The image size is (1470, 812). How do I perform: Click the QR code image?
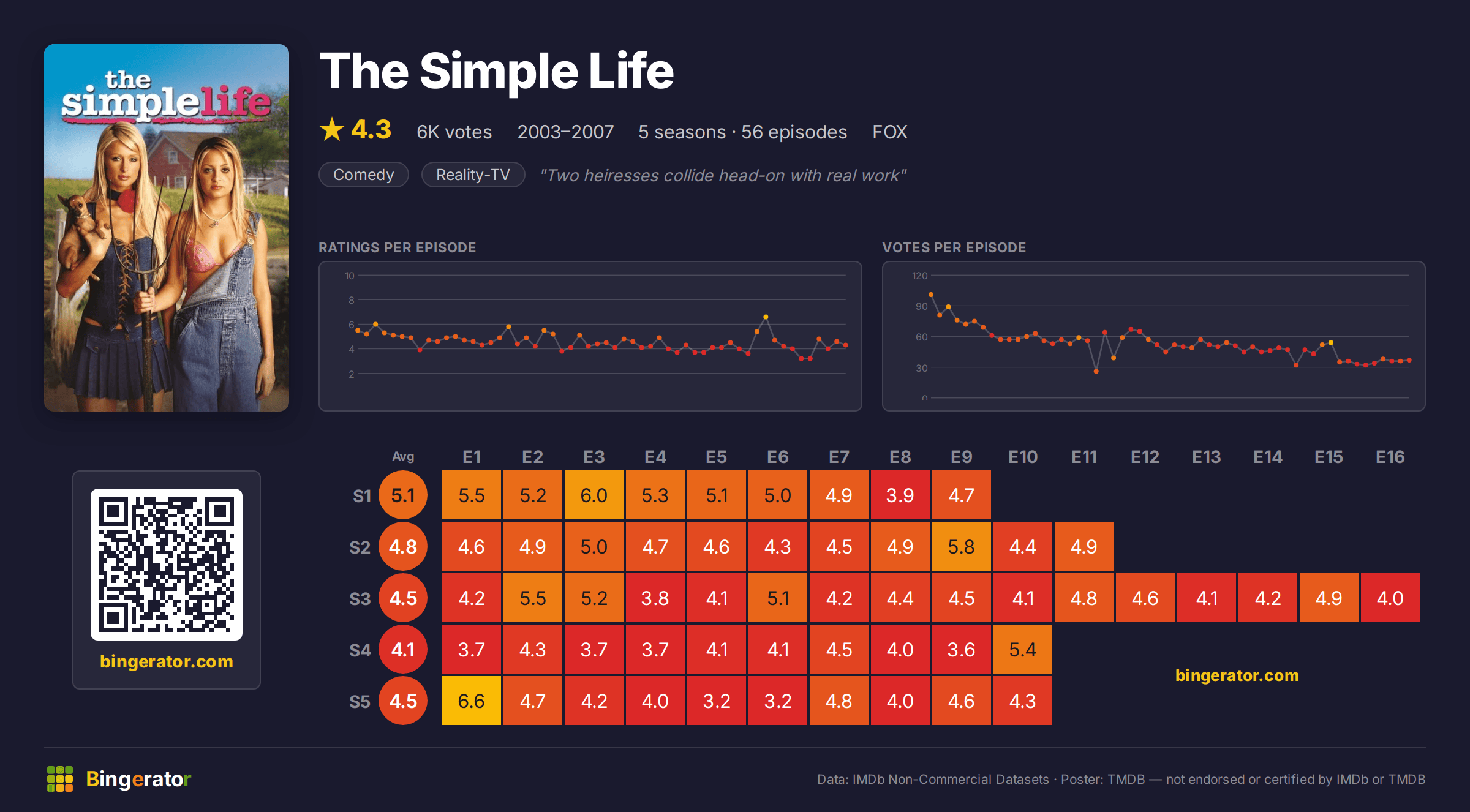pos(167,565)
